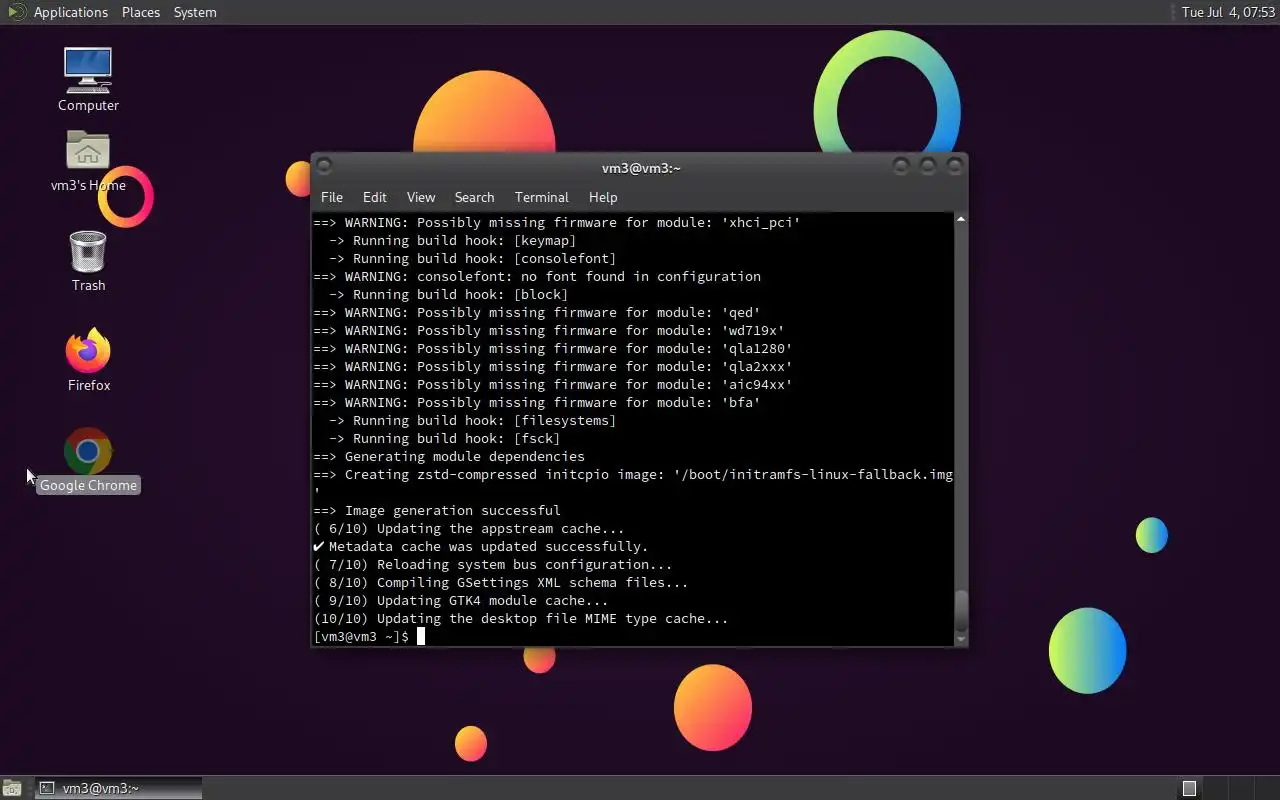Open the terminal's View menu
This screenshot has width=1280, height=800.
click(x=421, y=197)
